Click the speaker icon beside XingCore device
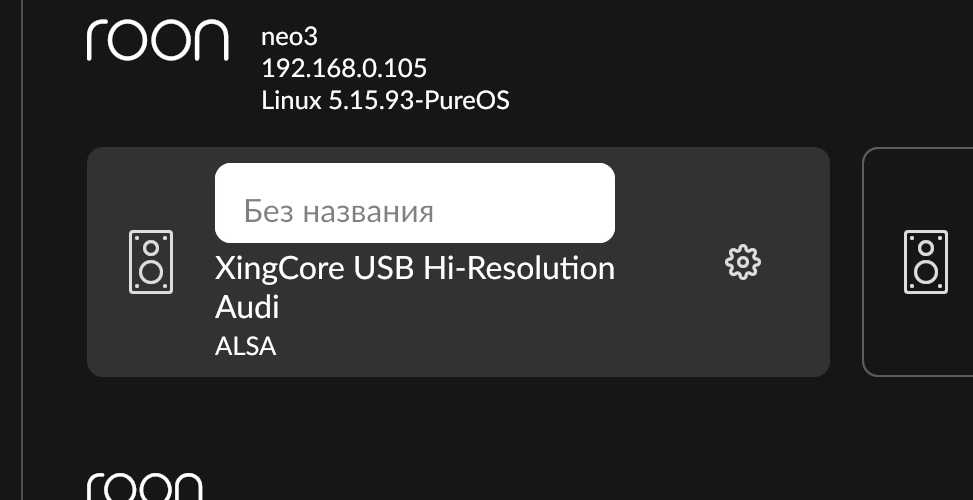 click(x=151, y=262)
